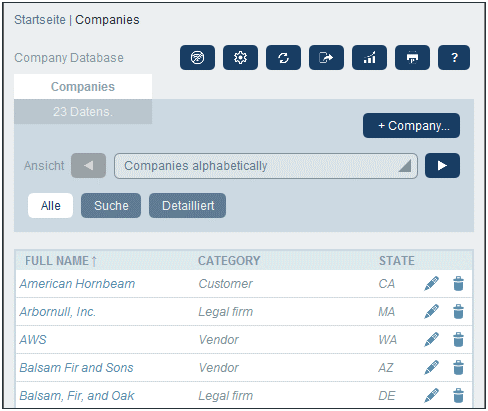
Task: Open the Companies alphabetically view dropdown
Action: point(266,166)
